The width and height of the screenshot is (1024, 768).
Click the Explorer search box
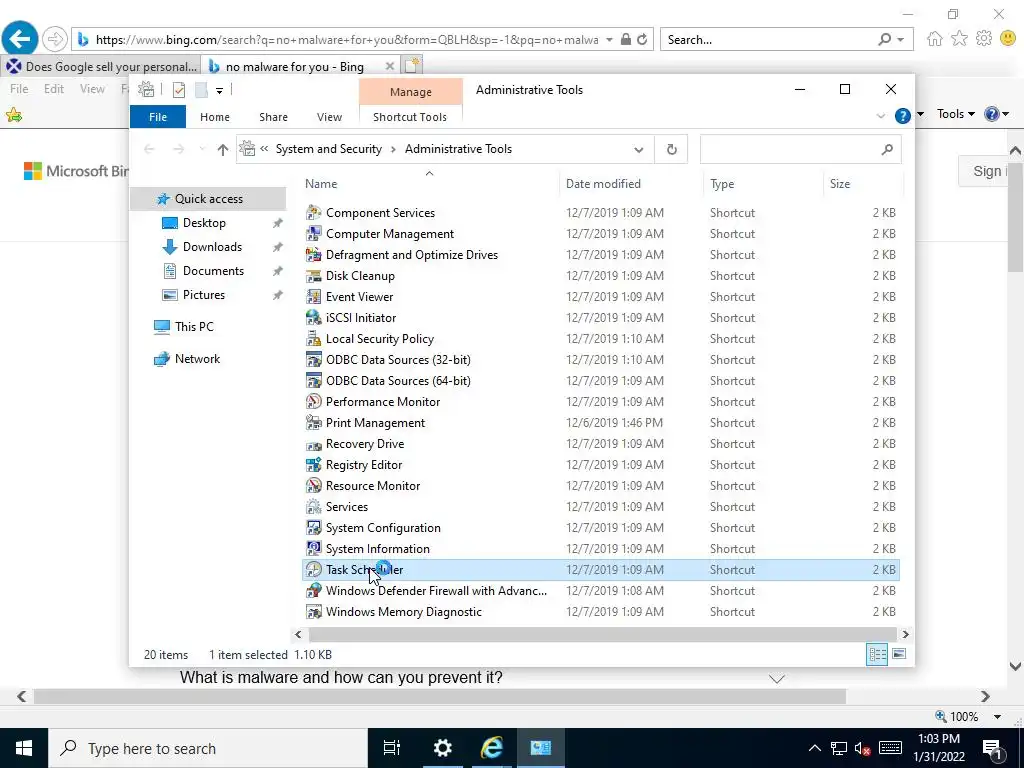coord(801,150)
